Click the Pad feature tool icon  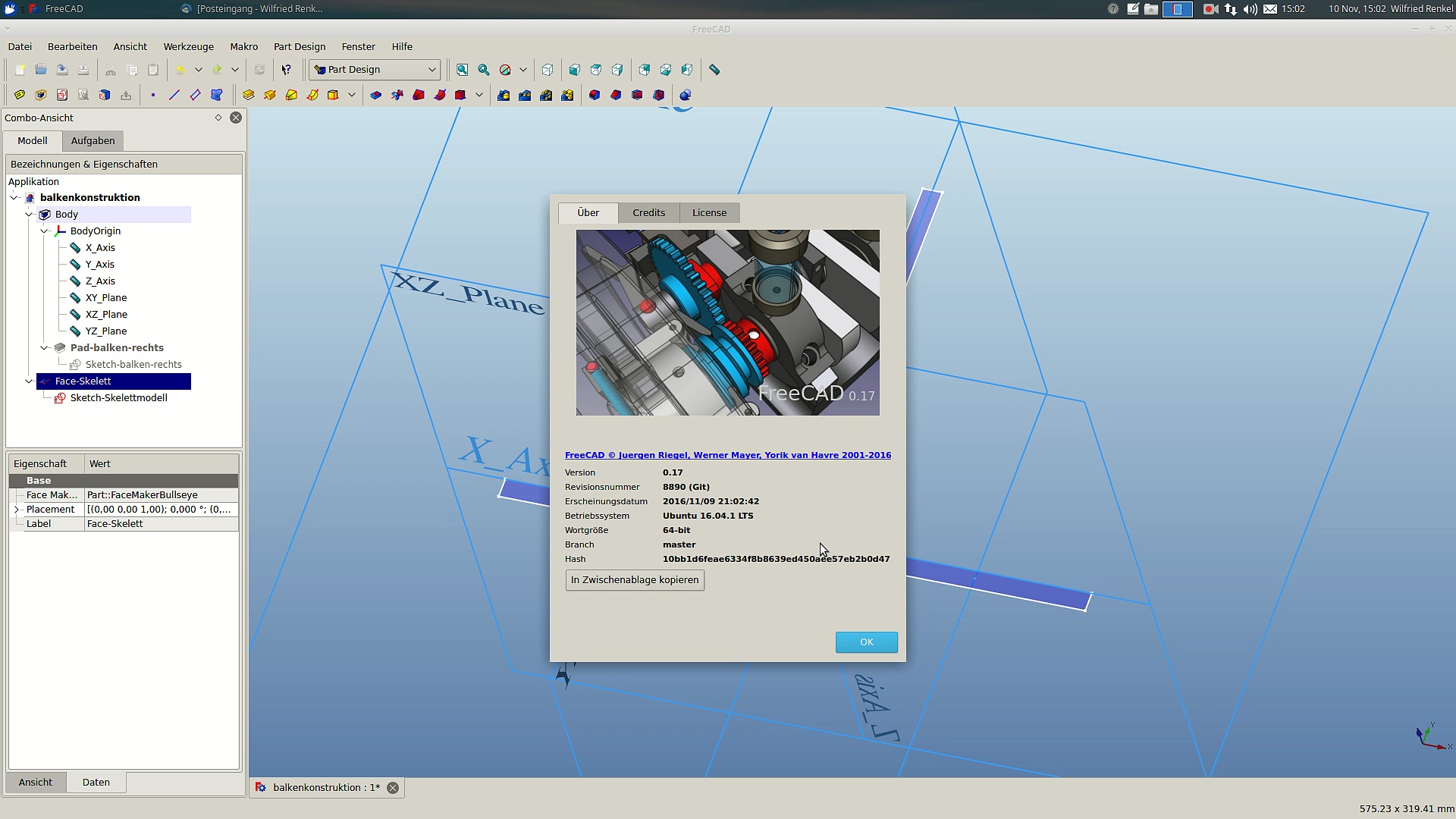point(248,95)
